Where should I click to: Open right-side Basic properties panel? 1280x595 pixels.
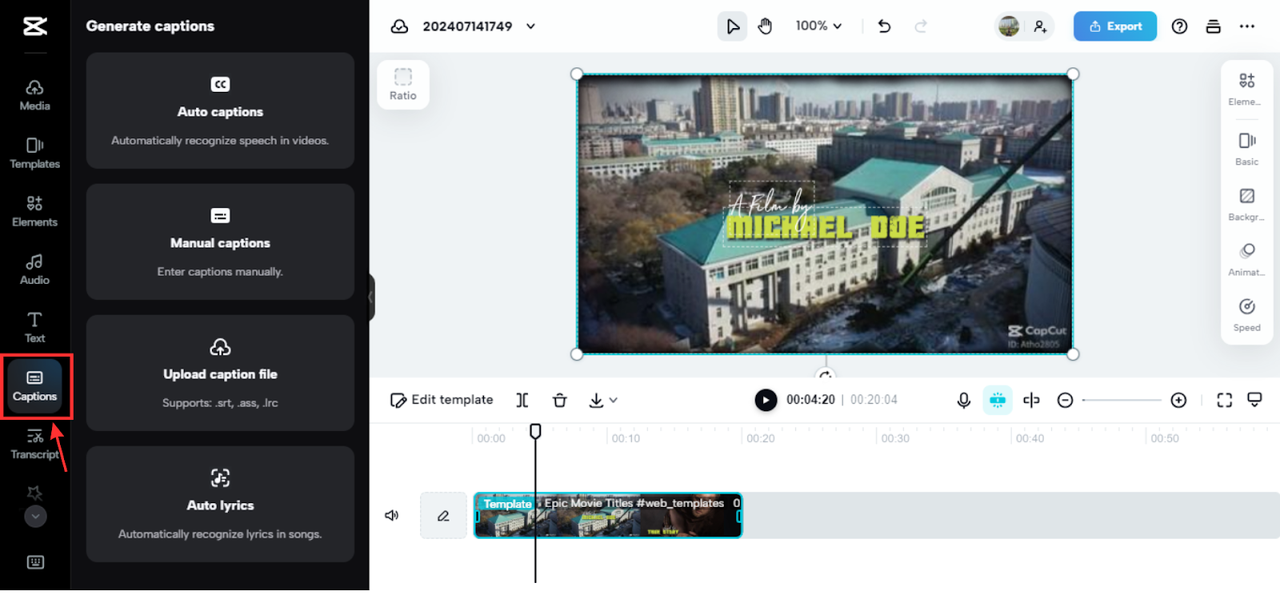tap(1246, 148)
